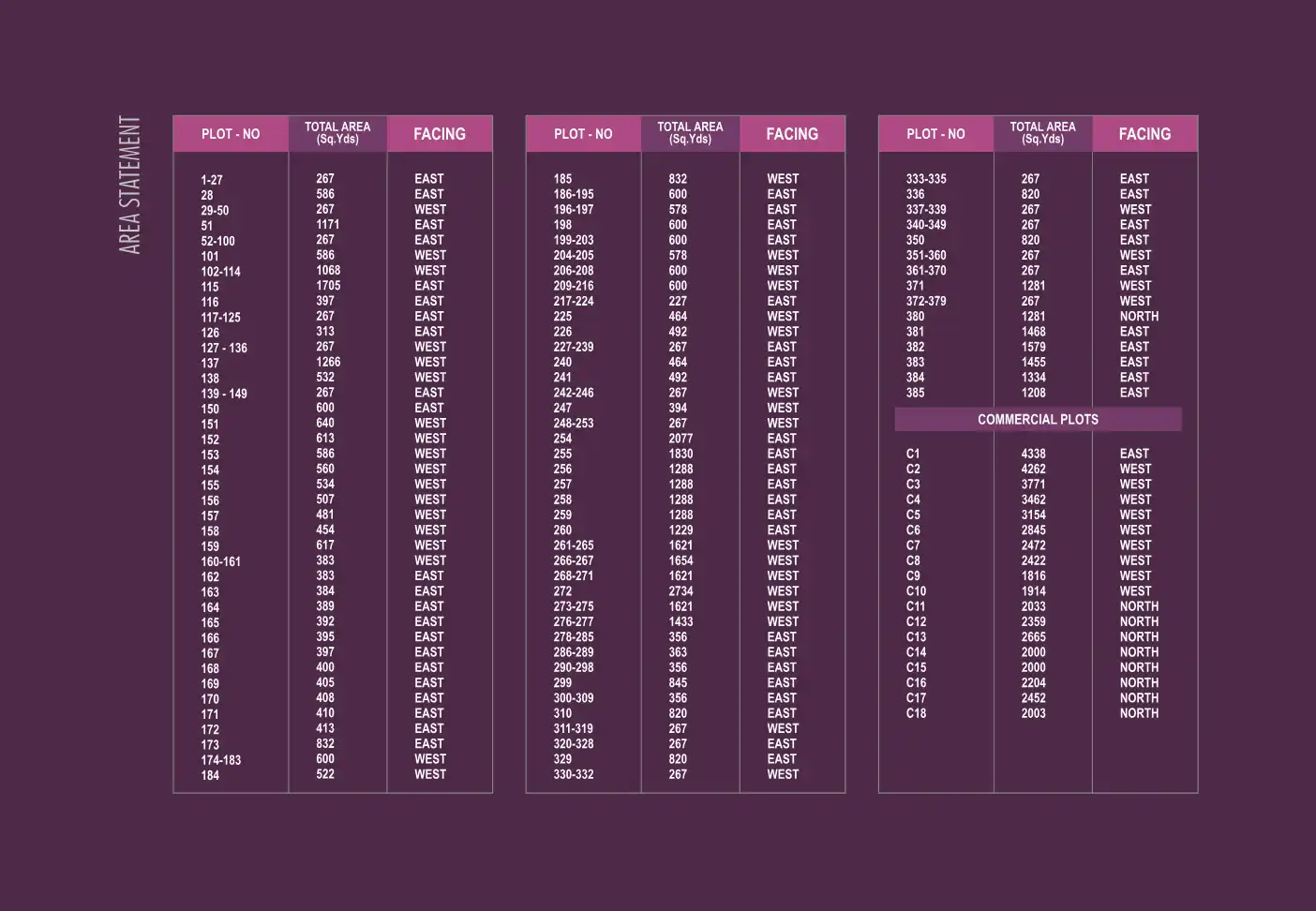Click total area value 2077
The height and width of the screenshot is (911, 1316).
[x=680, y=439]
